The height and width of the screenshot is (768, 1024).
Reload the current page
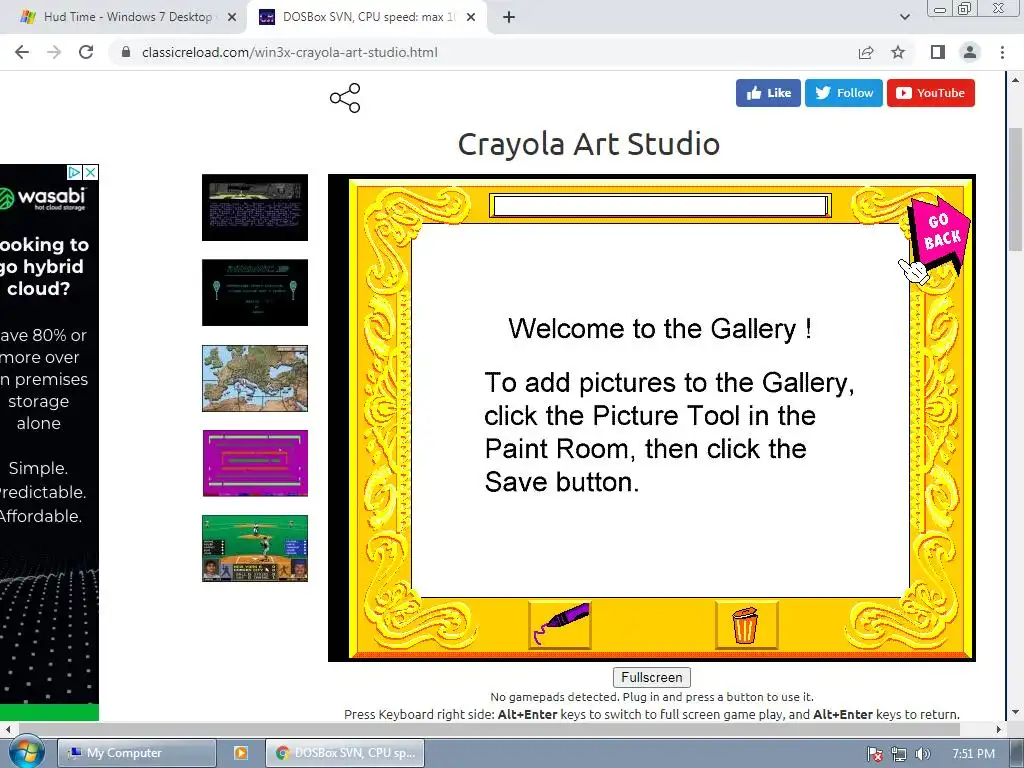coord(86,52)
